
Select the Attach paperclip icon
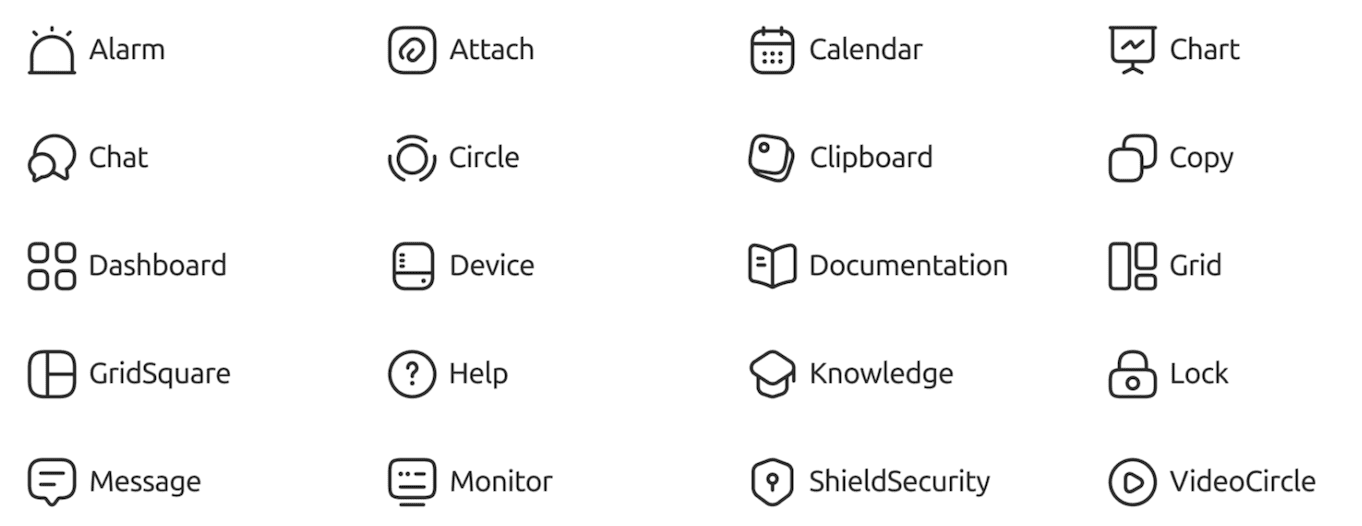412,50
